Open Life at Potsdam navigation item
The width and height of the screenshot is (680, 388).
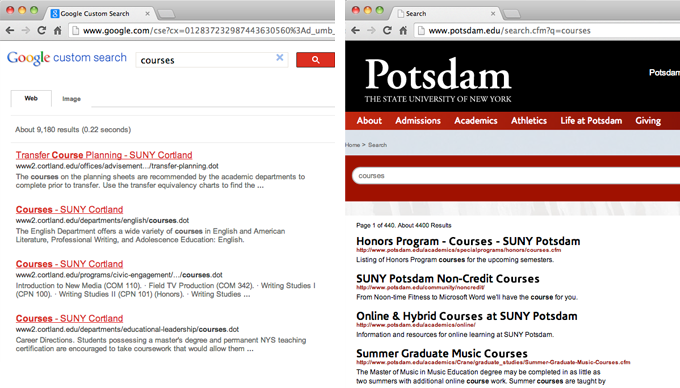click(591, 121)
